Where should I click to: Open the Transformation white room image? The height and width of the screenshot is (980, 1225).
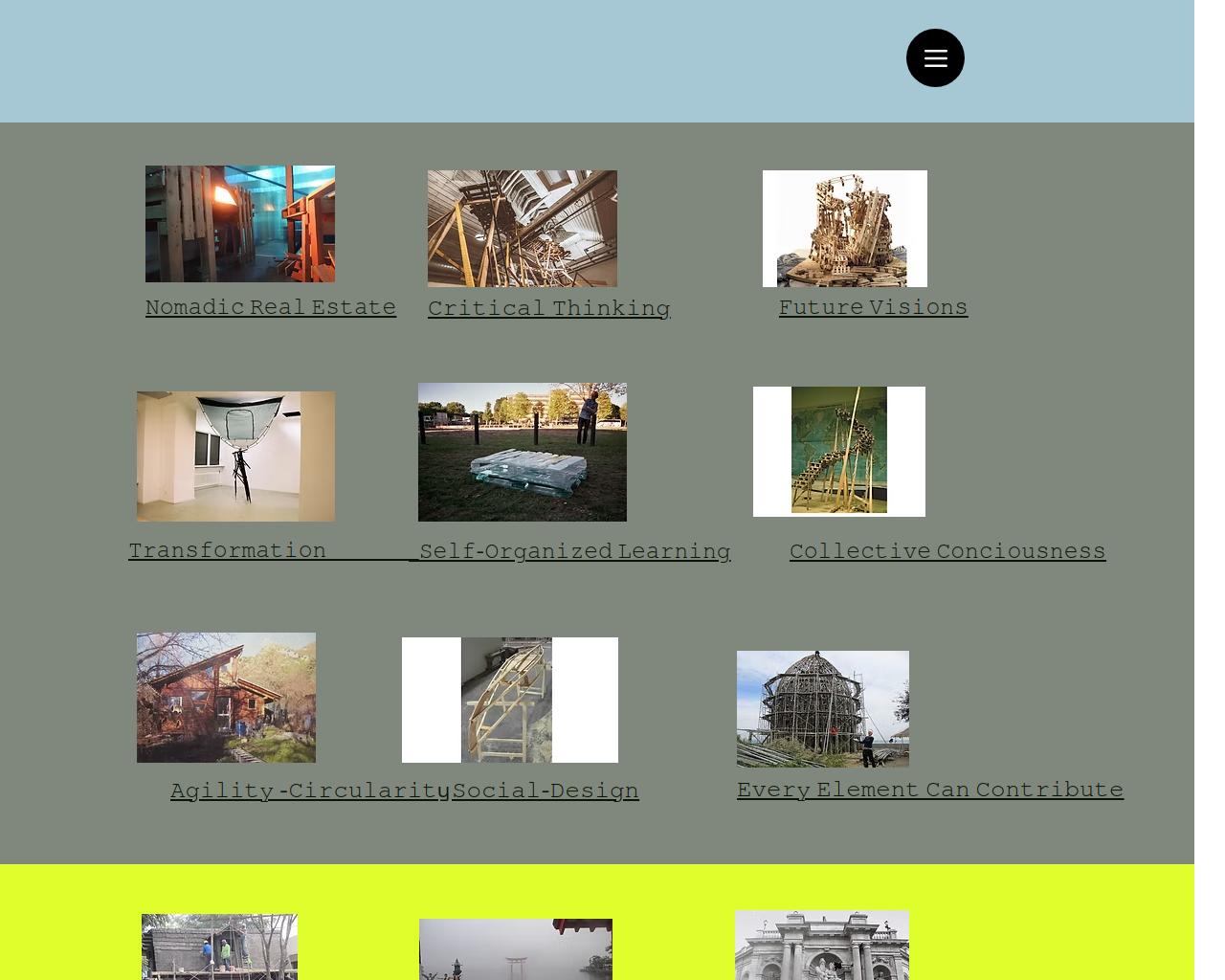(235, 457)
